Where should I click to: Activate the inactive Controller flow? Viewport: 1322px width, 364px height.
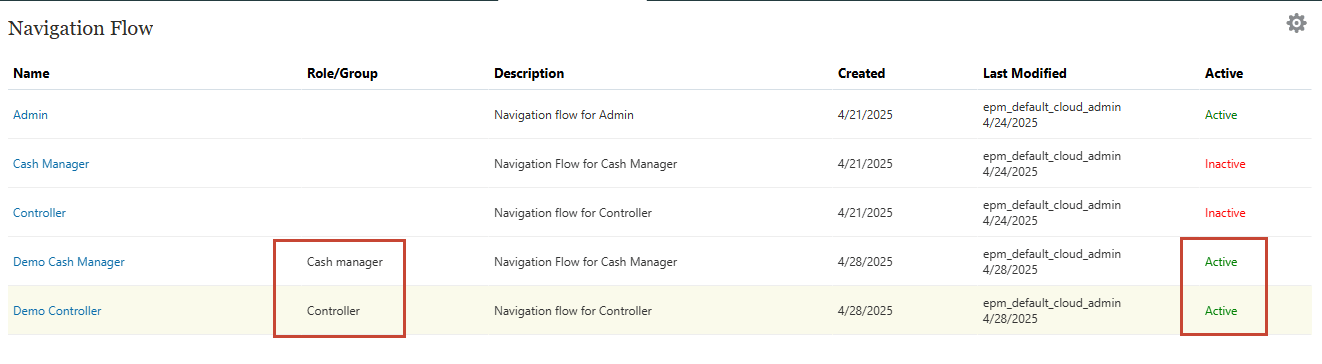tap(1225, 213)
